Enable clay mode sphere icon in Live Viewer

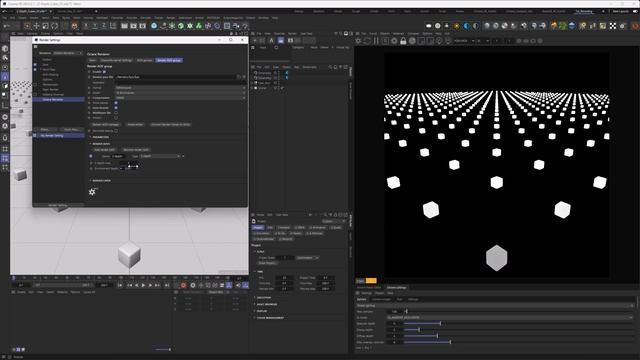tap(412, 41)
